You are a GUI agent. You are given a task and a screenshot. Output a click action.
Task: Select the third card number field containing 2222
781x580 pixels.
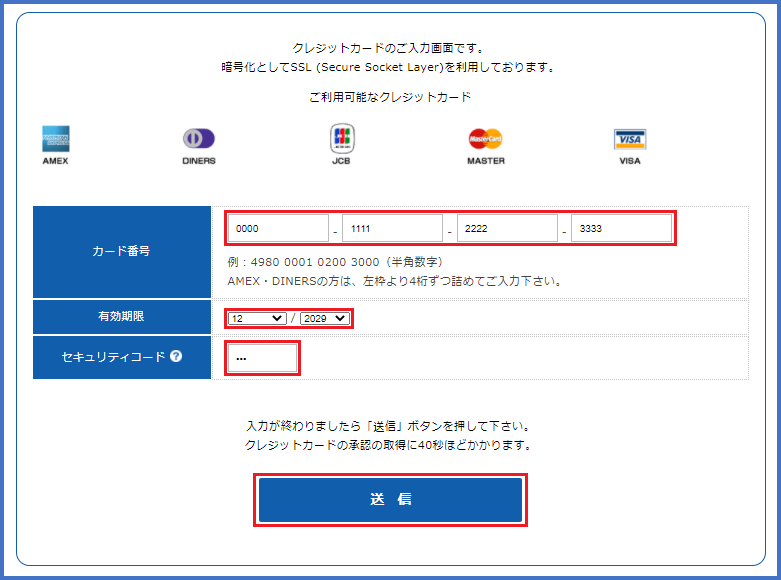click(x=506, y=228)
